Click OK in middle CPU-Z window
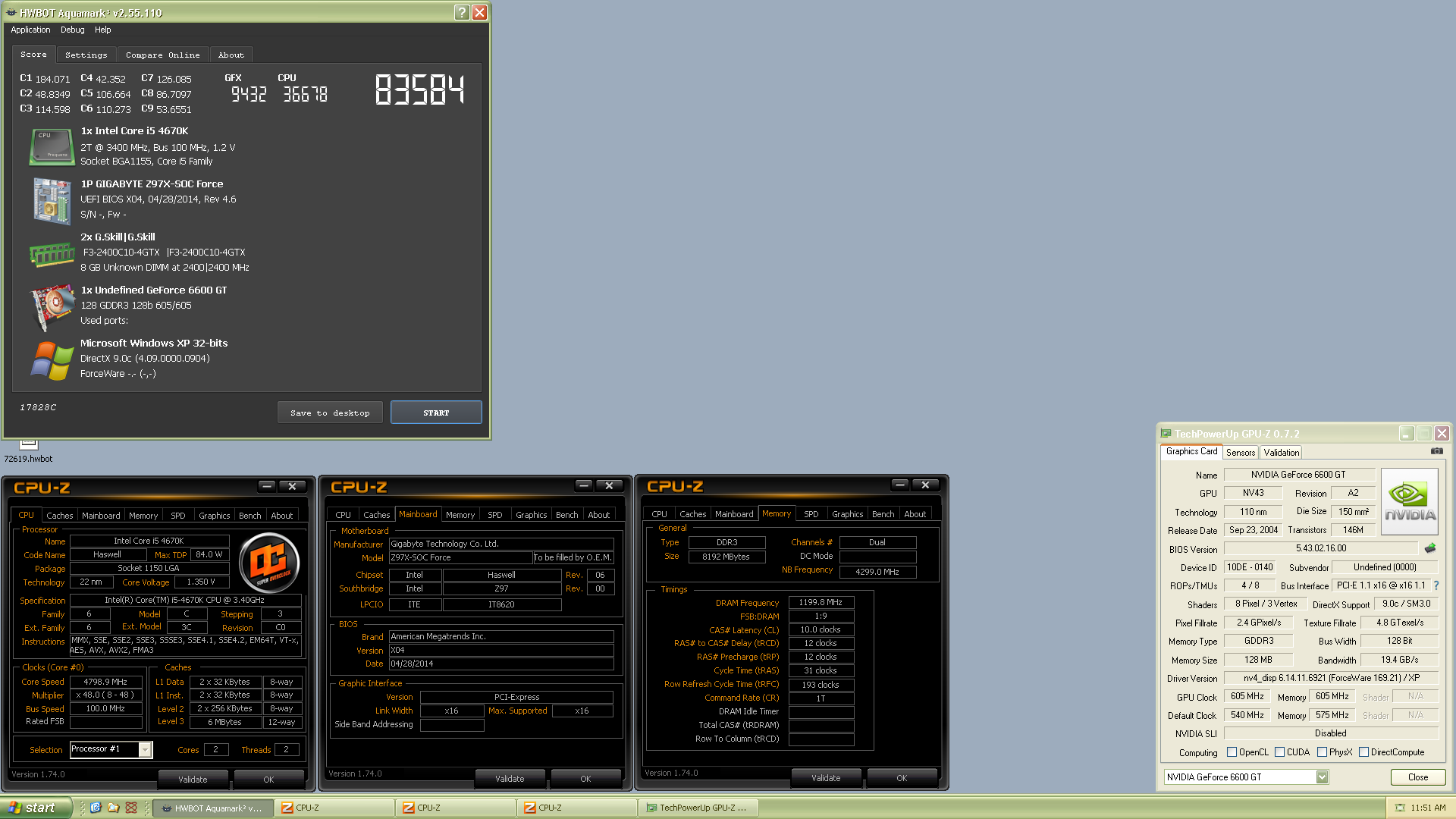 [x=585, y=778]
